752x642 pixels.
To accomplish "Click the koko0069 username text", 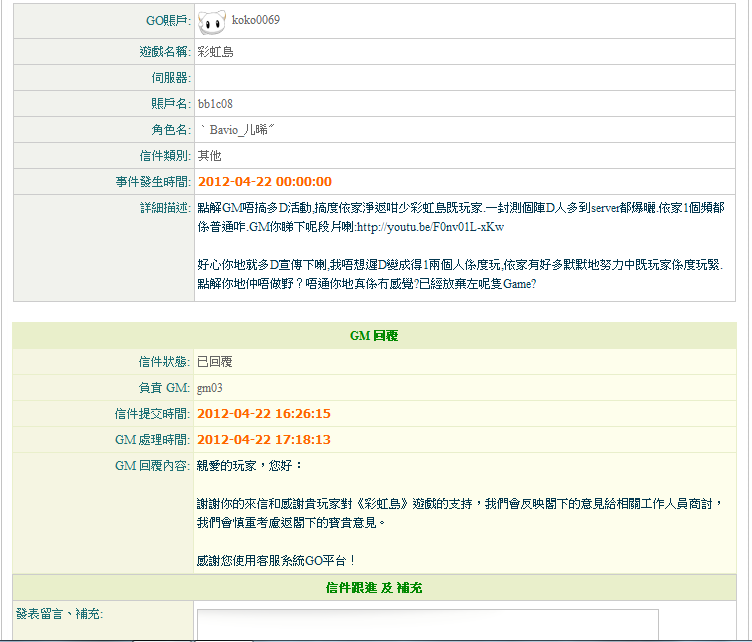I will click(255, 20).
